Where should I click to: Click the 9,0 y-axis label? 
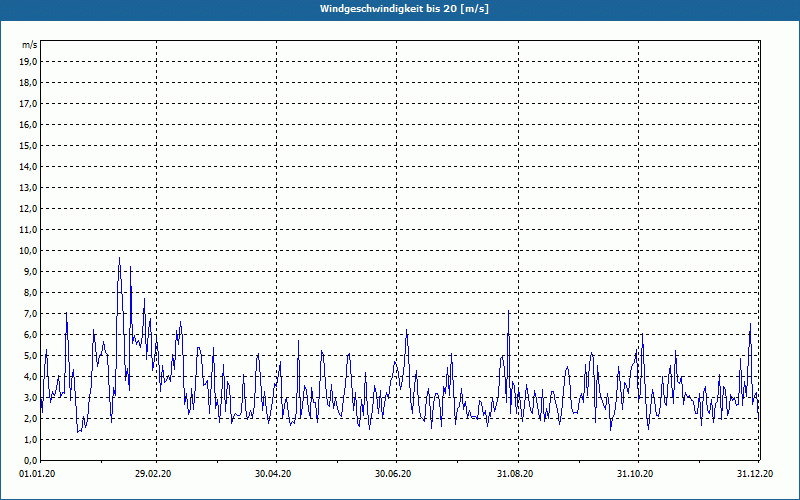coord(30,271)
